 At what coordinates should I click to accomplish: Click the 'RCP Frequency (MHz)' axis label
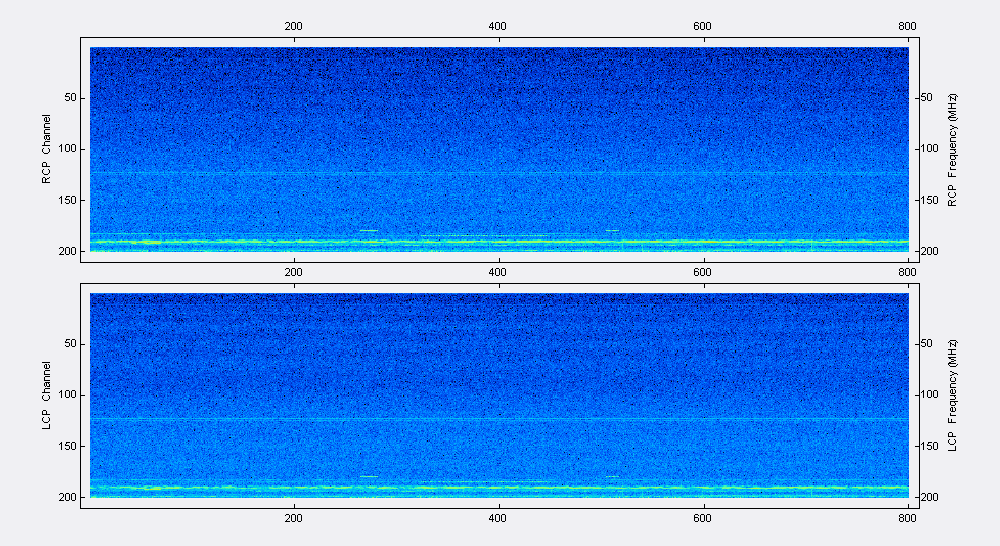click(x=952, y=151)
